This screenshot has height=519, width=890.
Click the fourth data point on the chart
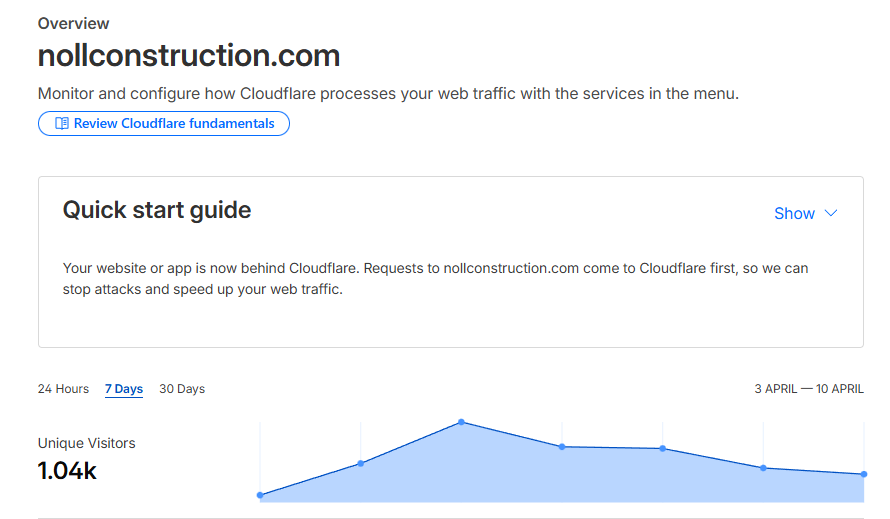(x=562, y=446)
